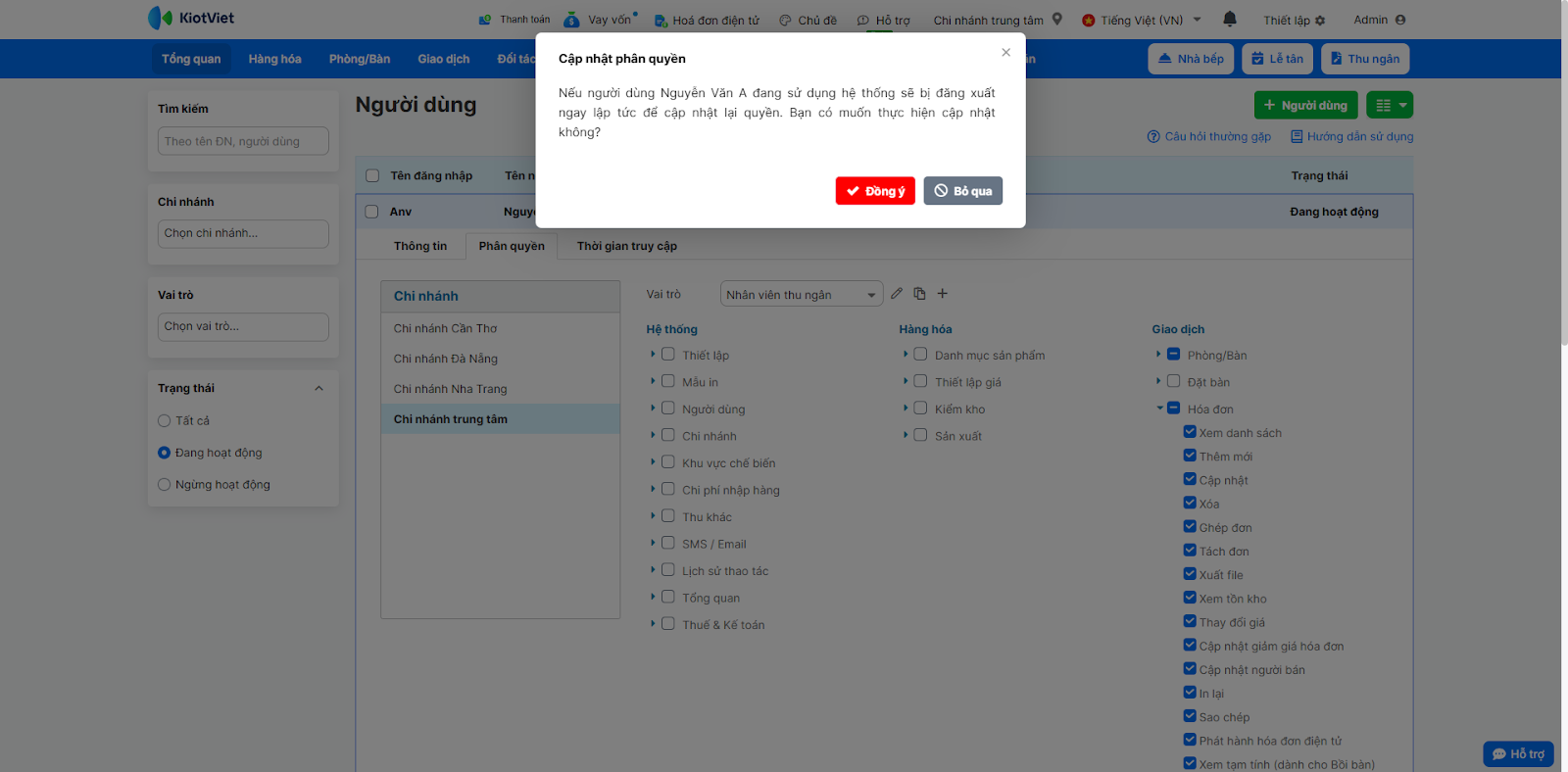
Task: Switch to the Thông tin tab
Action: point(420,246)
